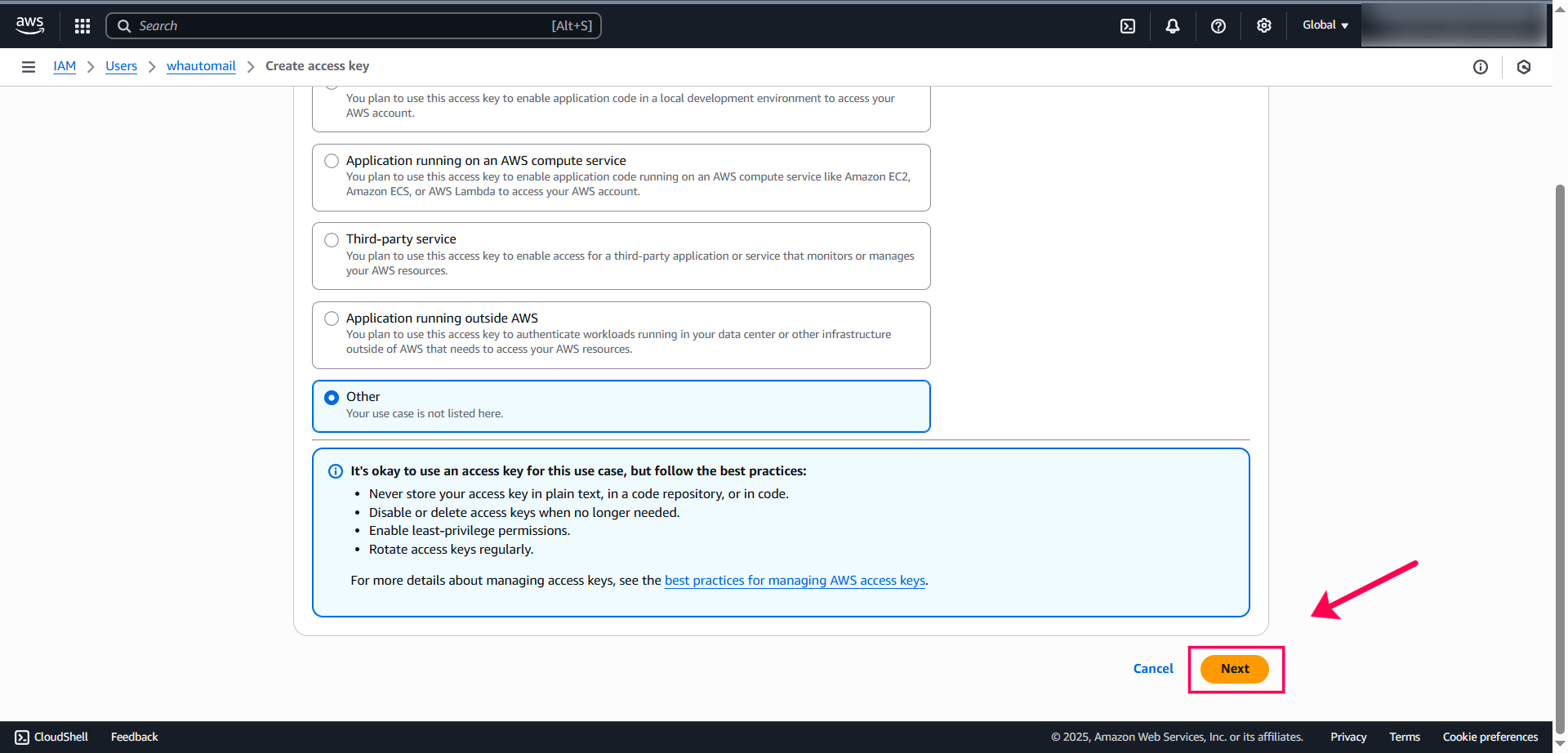1568x753 pixels.
Task: Toggle the hamburger side navigation menu
Action: point(29,67)
